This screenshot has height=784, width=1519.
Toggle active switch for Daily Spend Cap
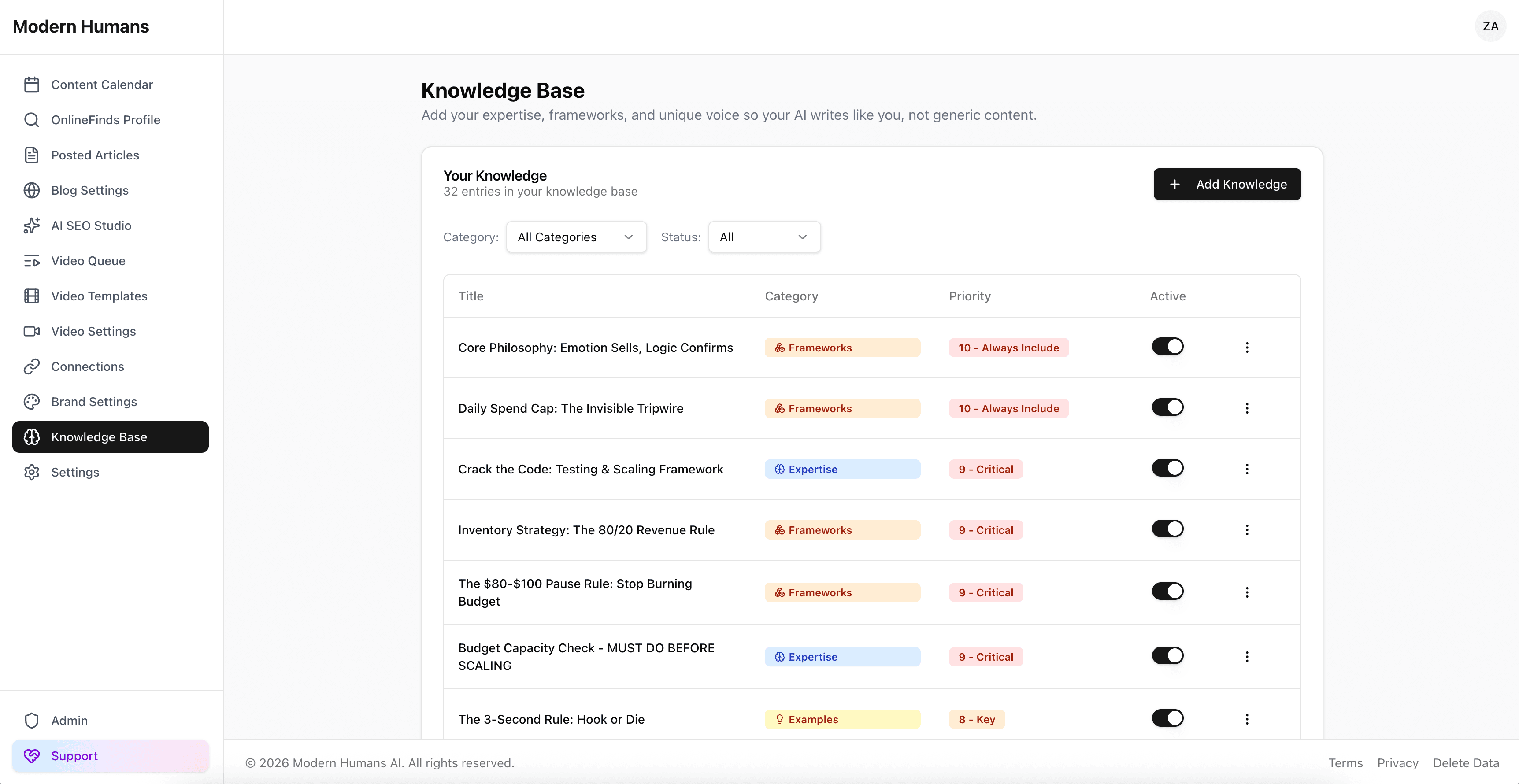click(x=1167, y=407)
